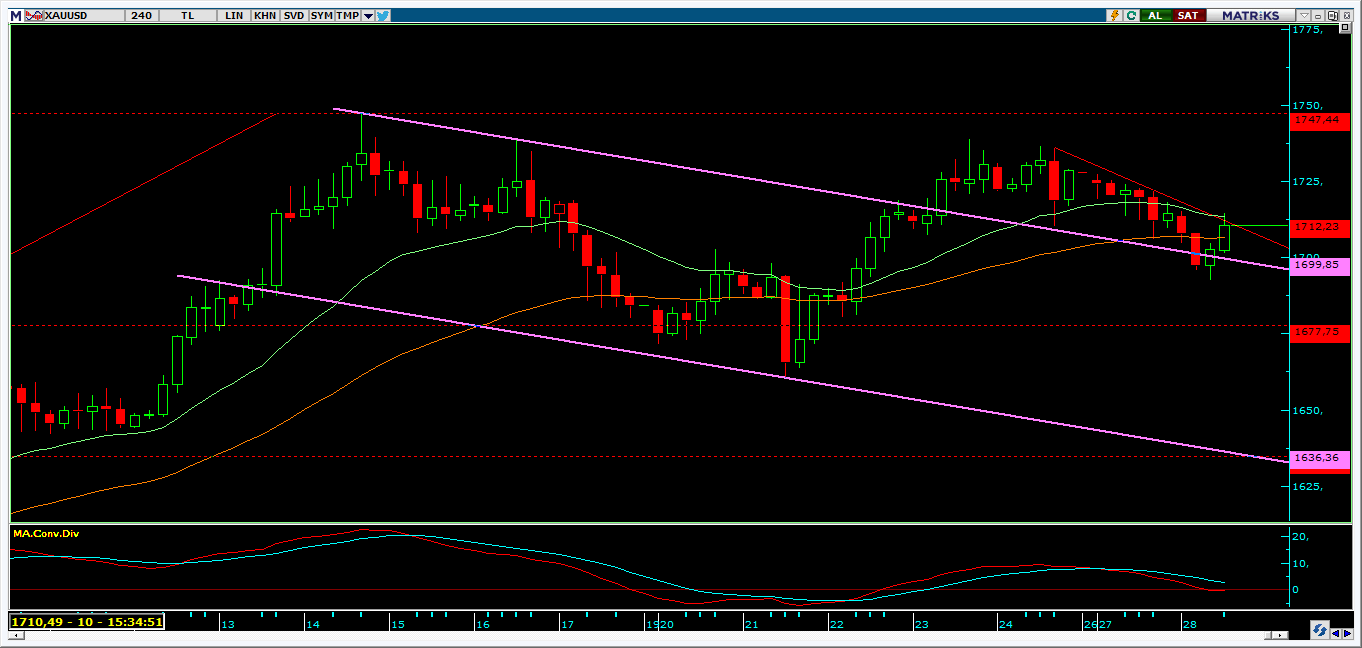Expand the dropdown arrow next to TMP

(x=368, y=15)
